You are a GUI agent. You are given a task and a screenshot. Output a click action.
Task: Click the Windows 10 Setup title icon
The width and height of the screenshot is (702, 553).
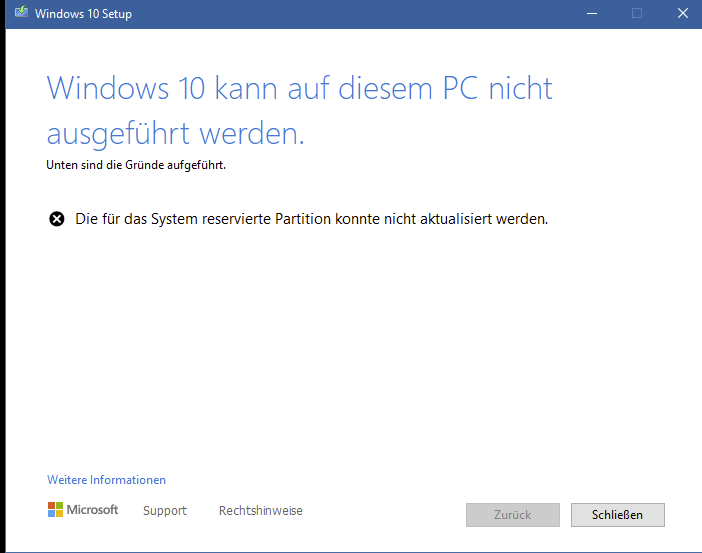tap(21, 13)
